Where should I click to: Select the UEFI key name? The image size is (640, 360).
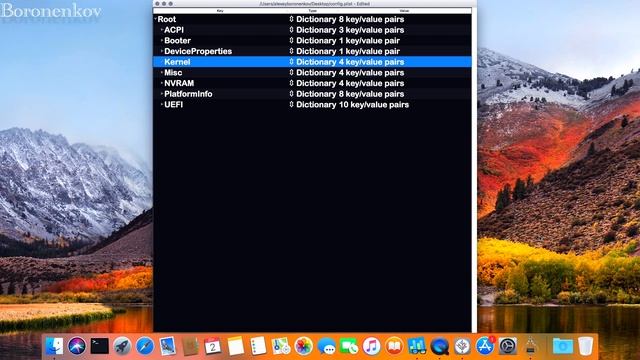click(173, 104)
